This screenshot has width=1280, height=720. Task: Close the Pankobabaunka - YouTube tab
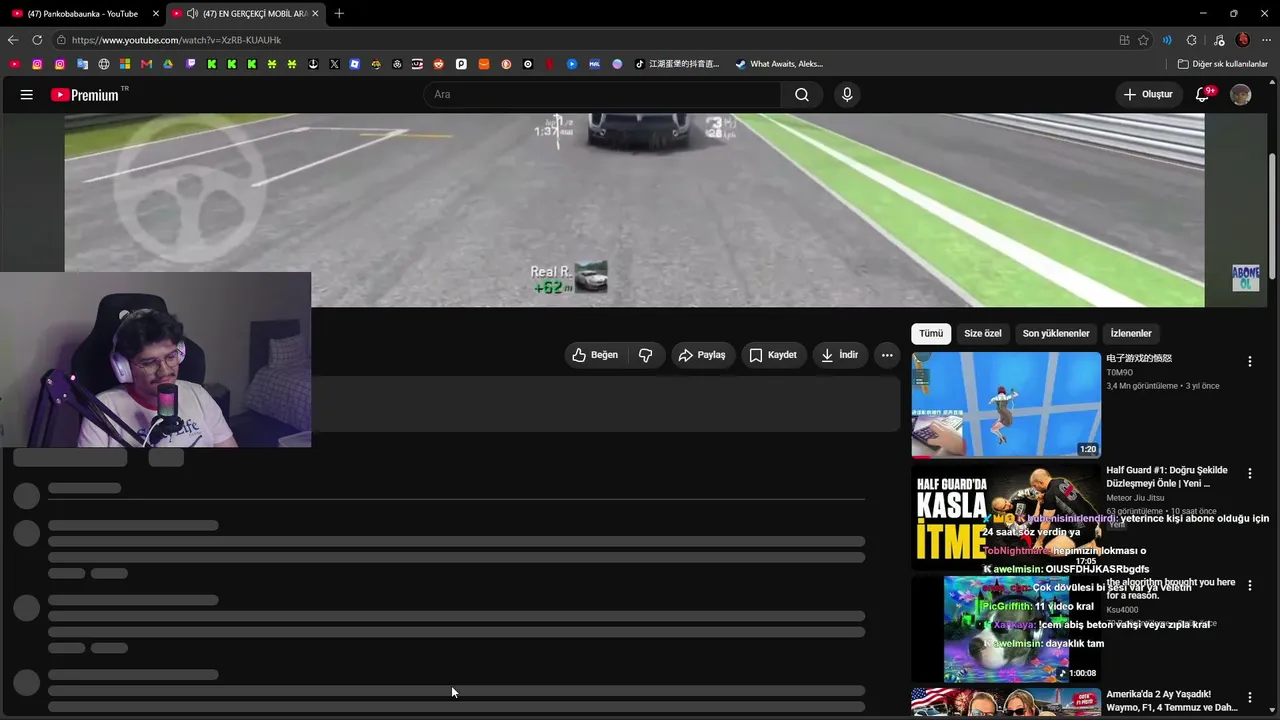[156, 14]
